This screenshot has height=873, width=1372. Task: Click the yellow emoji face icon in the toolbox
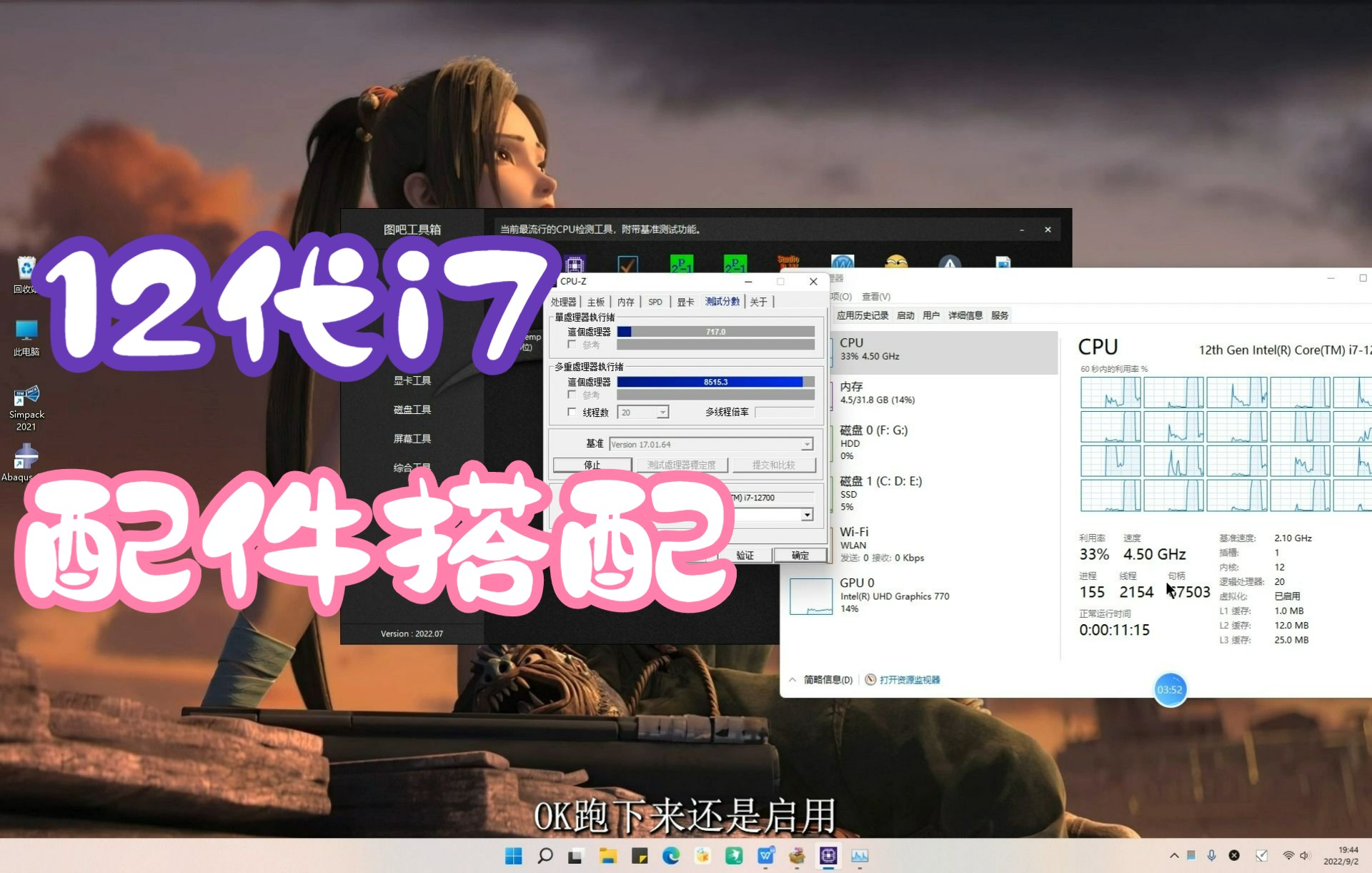tap(896, 262)
